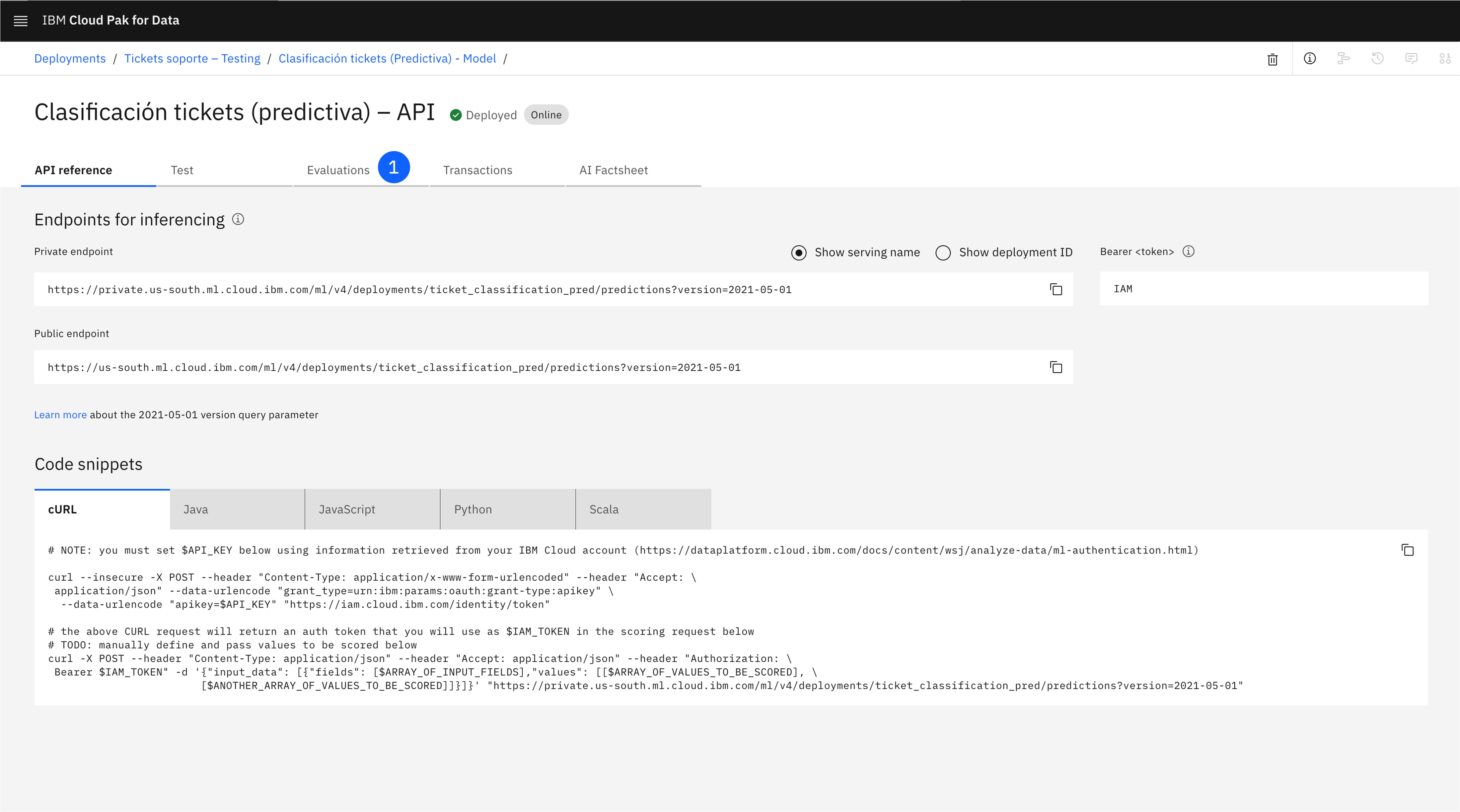Click the private endpoint URL field
Viewport: 1460px width, 812px height.
click(553, 290)
